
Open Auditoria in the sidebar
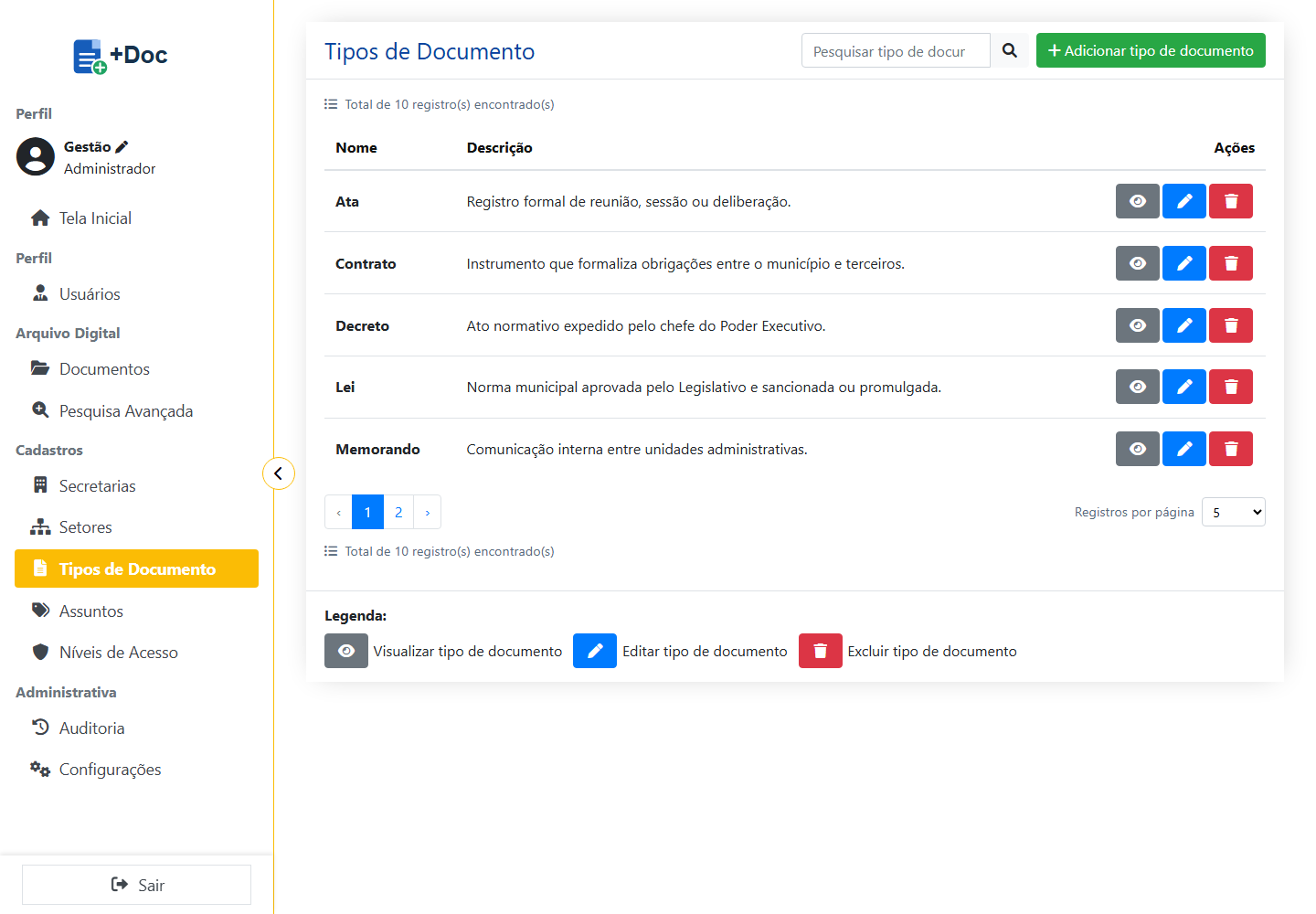136,728
